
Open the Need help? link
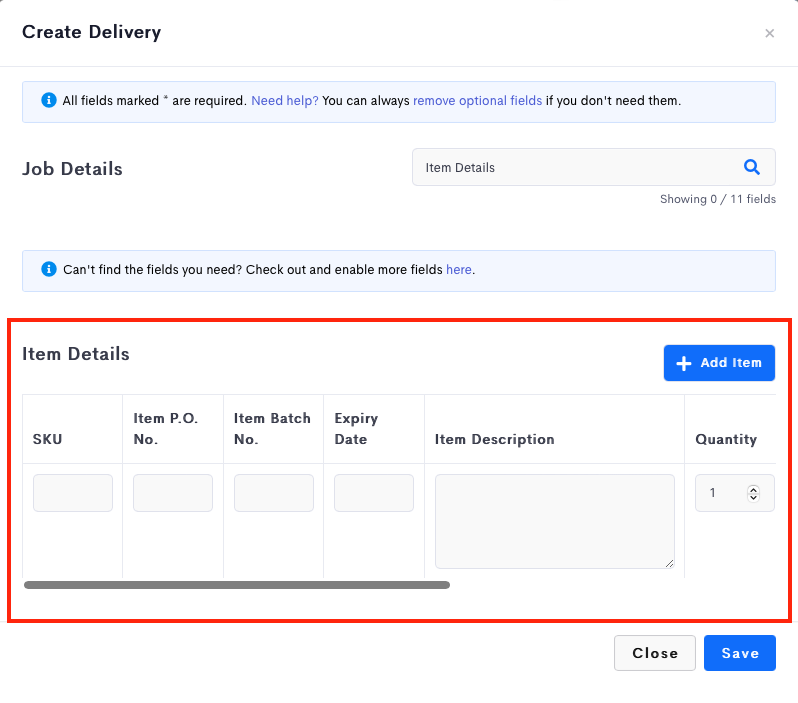point(284,100)
